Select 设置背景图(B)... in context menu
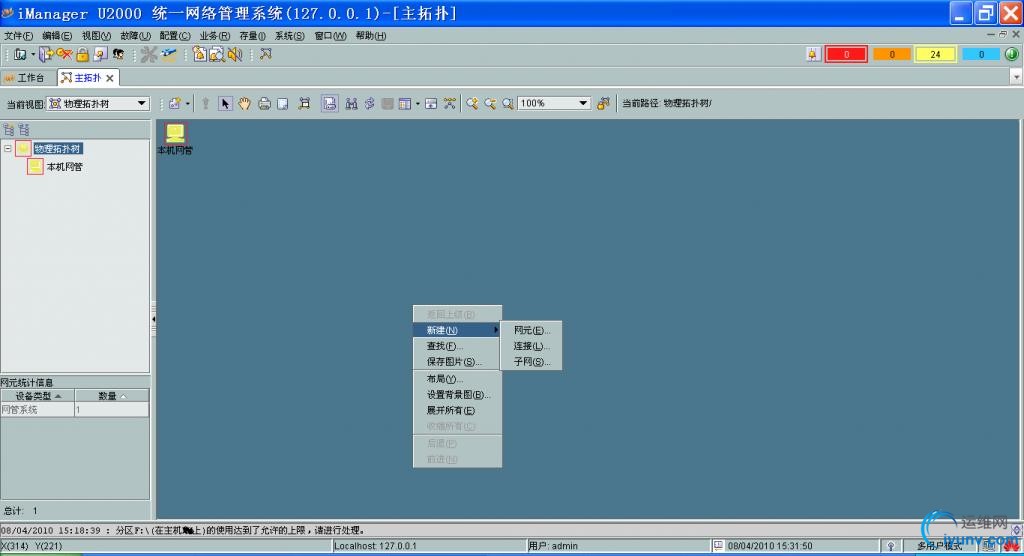The image size is (1024, 556). point(457,395)
